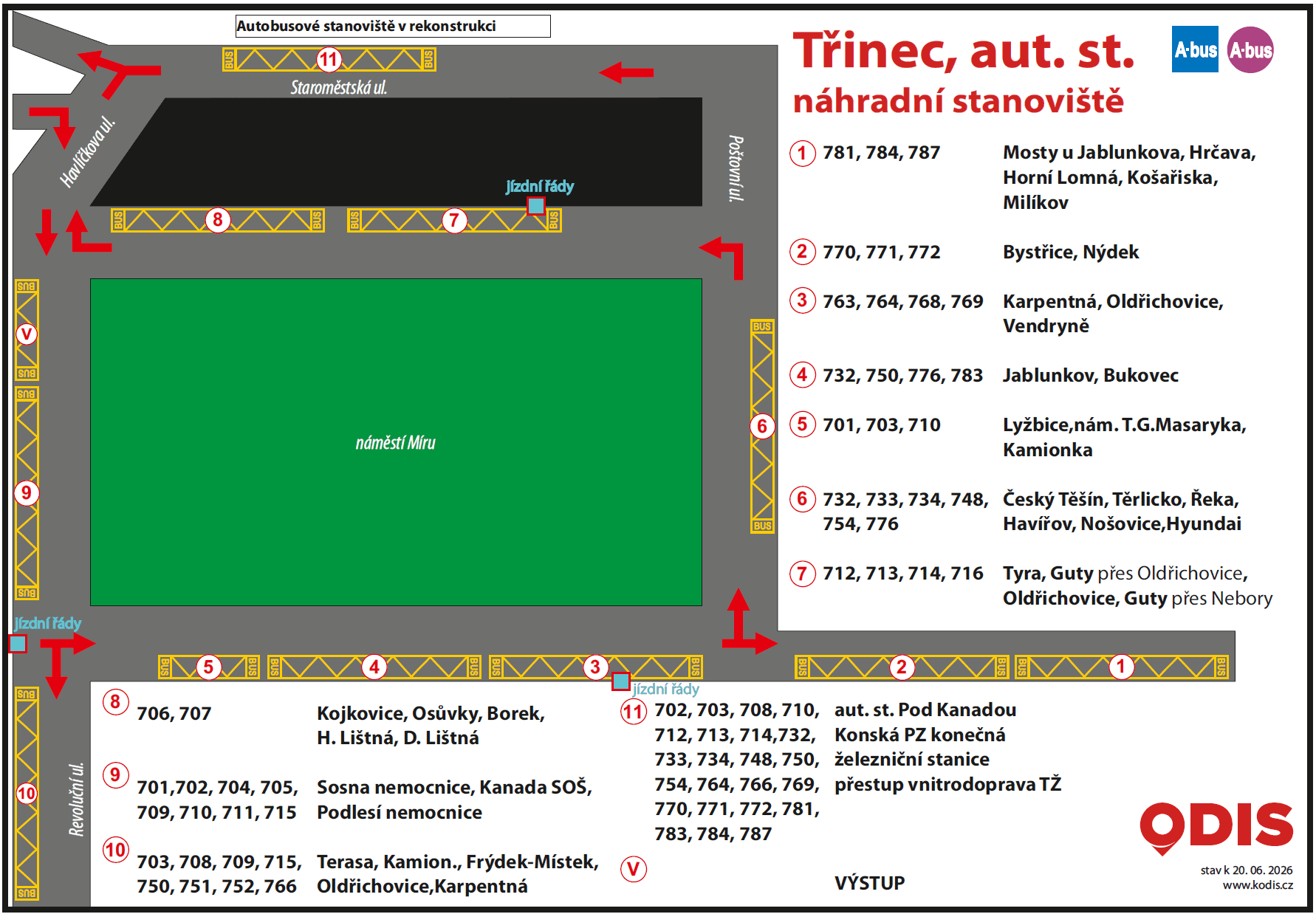Click jízdní řády square by Revoluční street

(18, 644)
